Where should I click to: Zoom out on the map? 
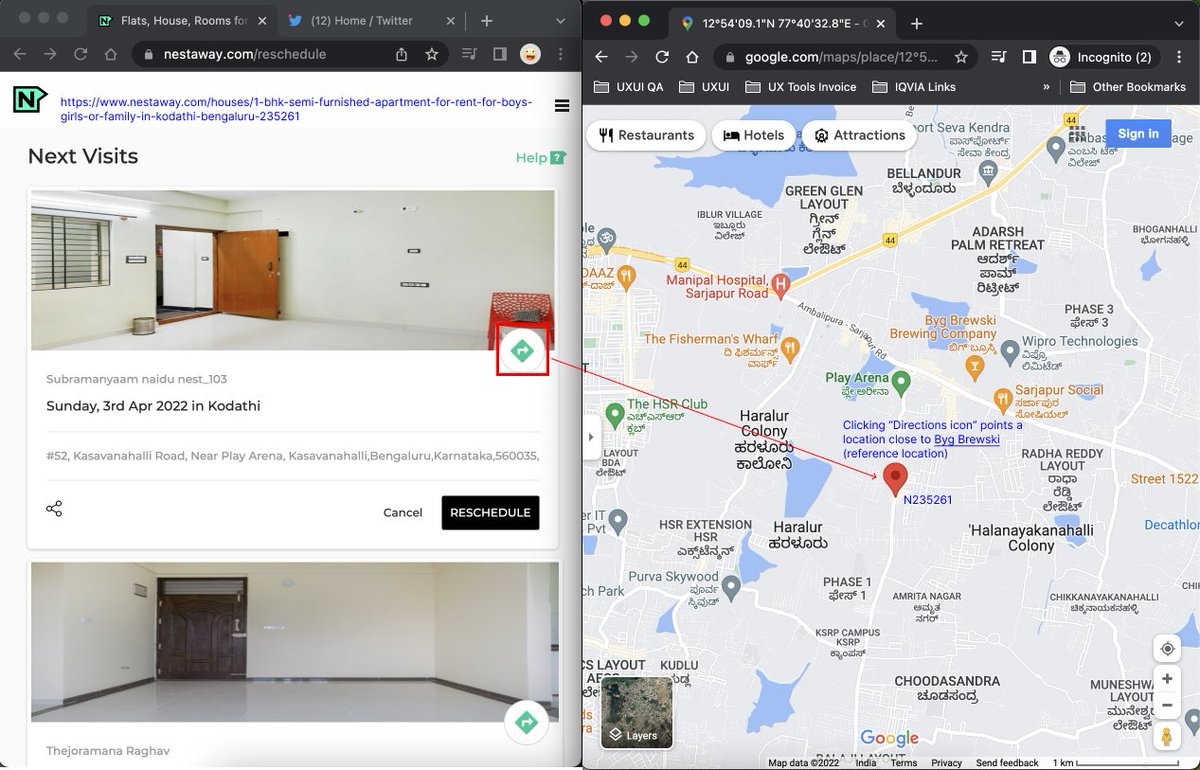(1167, 705)
